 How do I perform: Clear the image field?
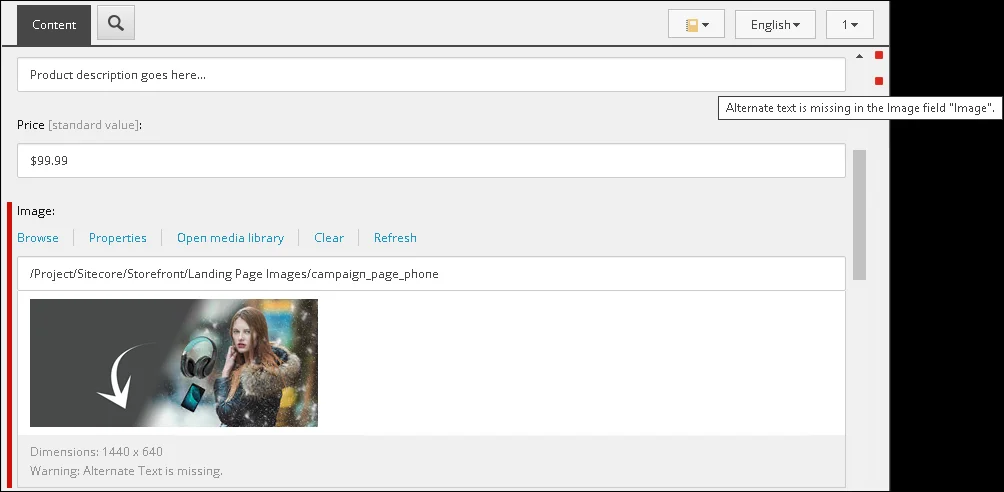329,238
